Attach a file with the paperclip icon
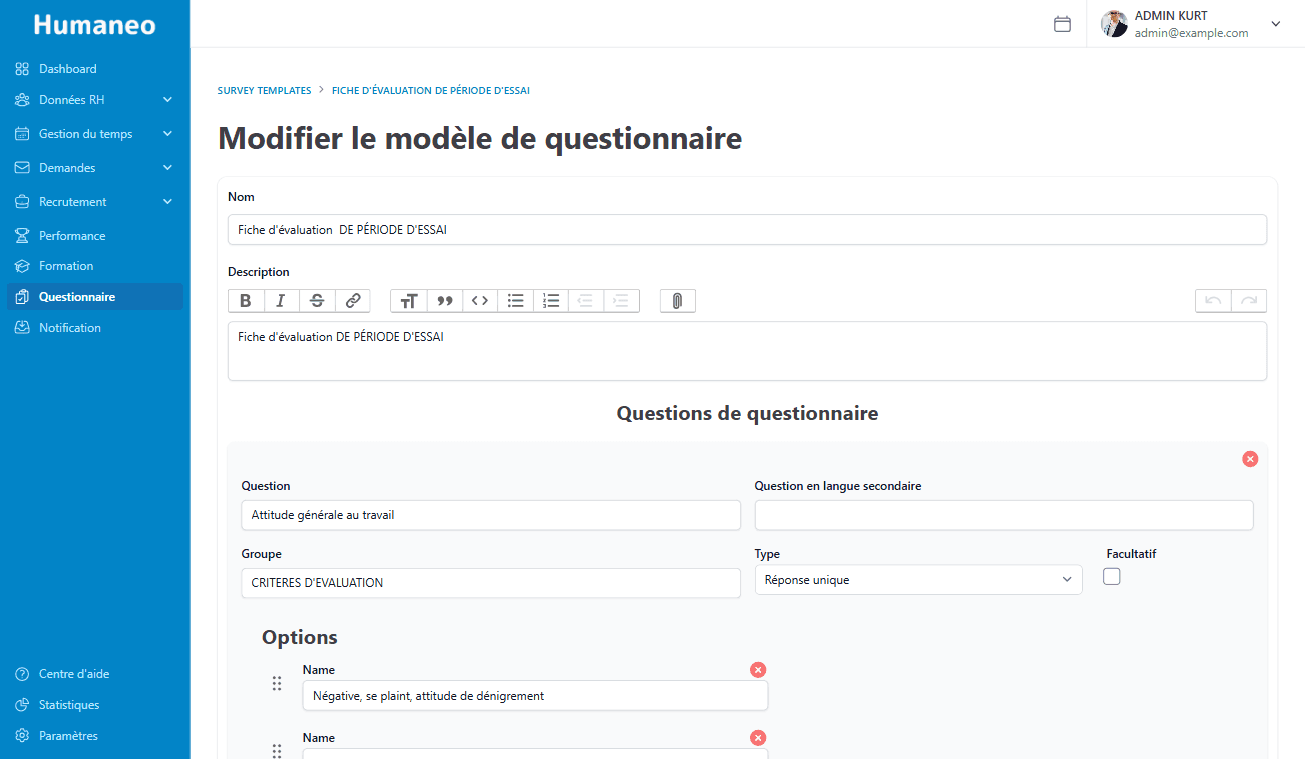The image size is (1305, 759). point(677,301)
